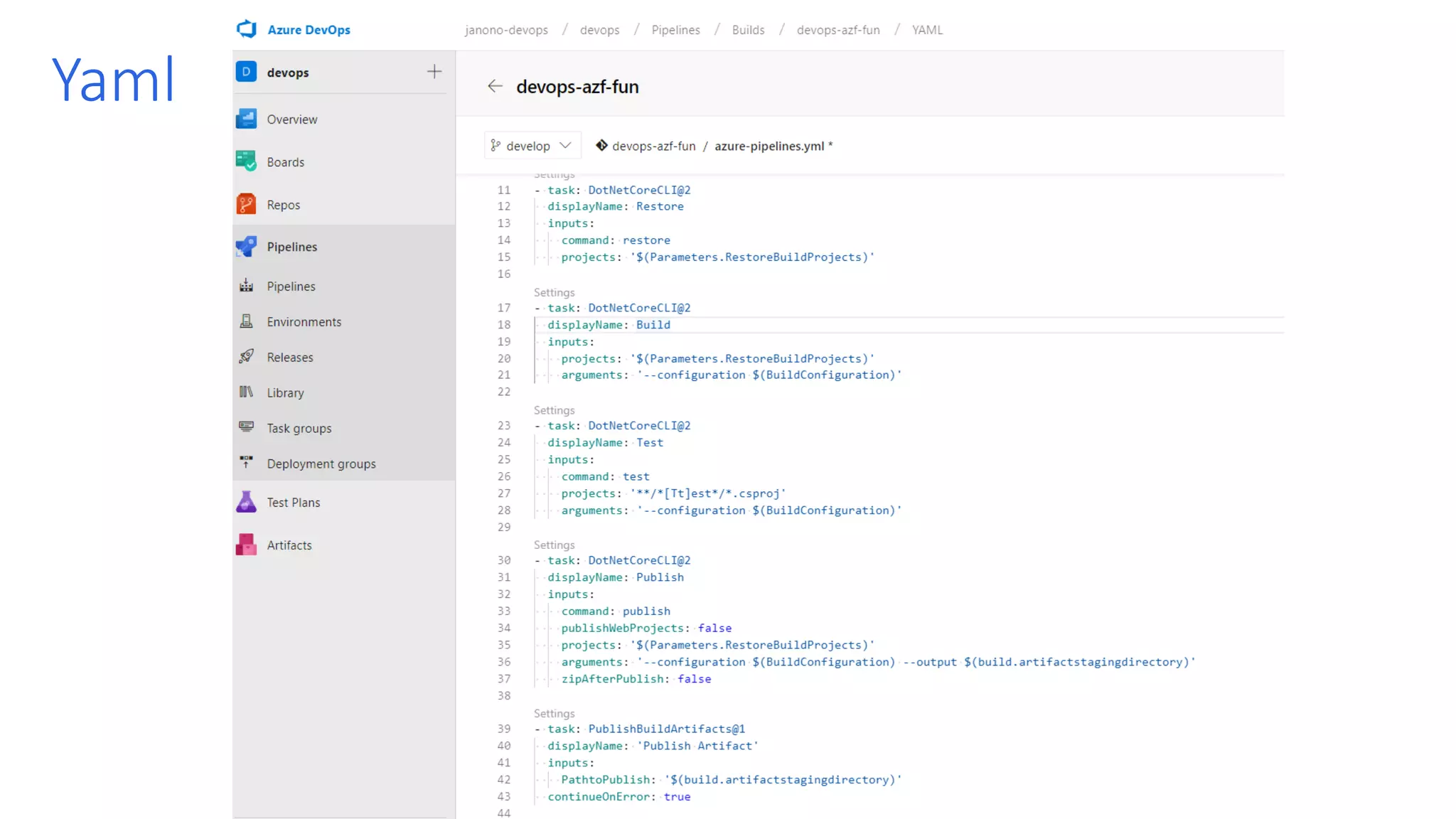Screen dimensions: 1456x819
Task: Click devops-azf-fun repository path link
Action: (653, 146)
